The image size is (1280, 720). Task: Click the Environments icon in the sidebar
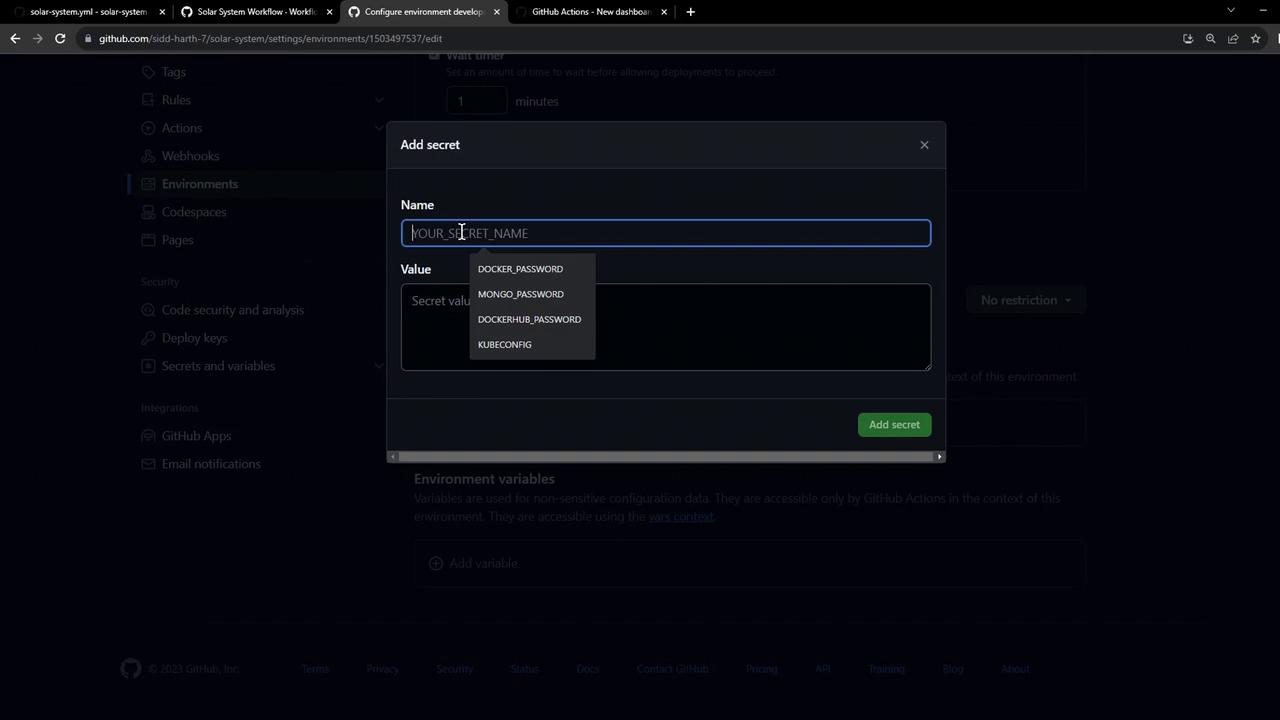tap(149, 184)
